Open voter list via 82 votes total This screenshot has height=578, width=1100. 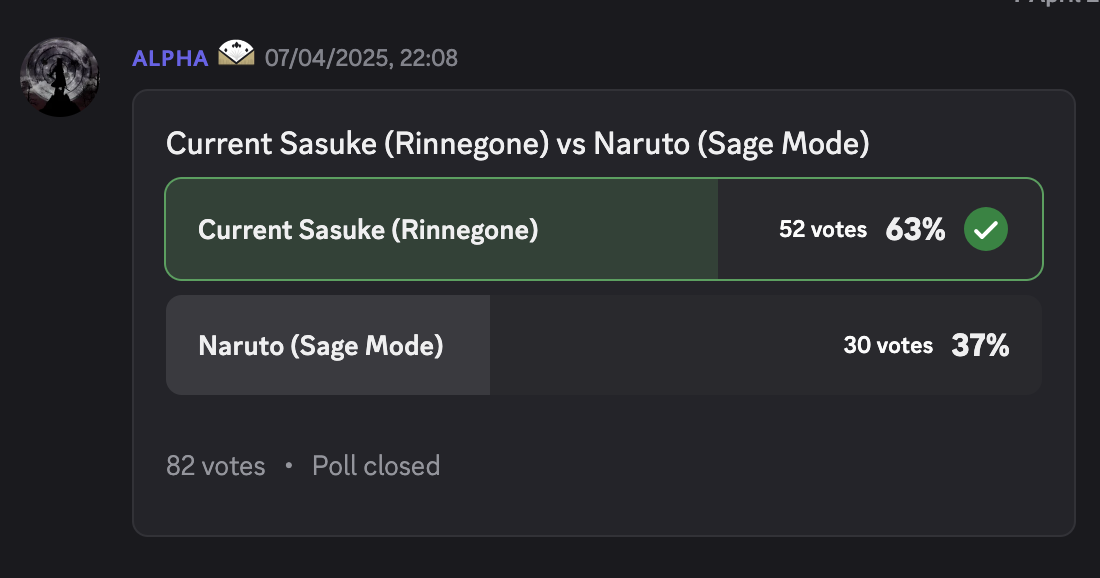pyautogui.click(x=215, y=466)
